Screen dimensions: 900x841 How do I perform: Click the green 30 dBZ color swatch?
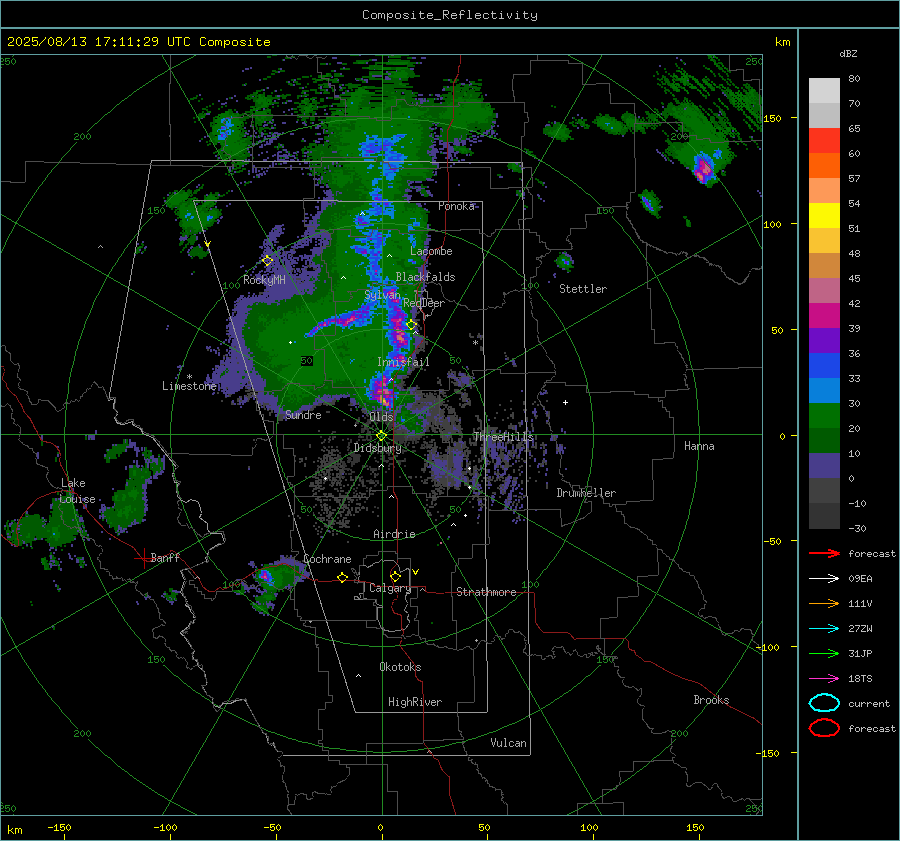point(824,415)
